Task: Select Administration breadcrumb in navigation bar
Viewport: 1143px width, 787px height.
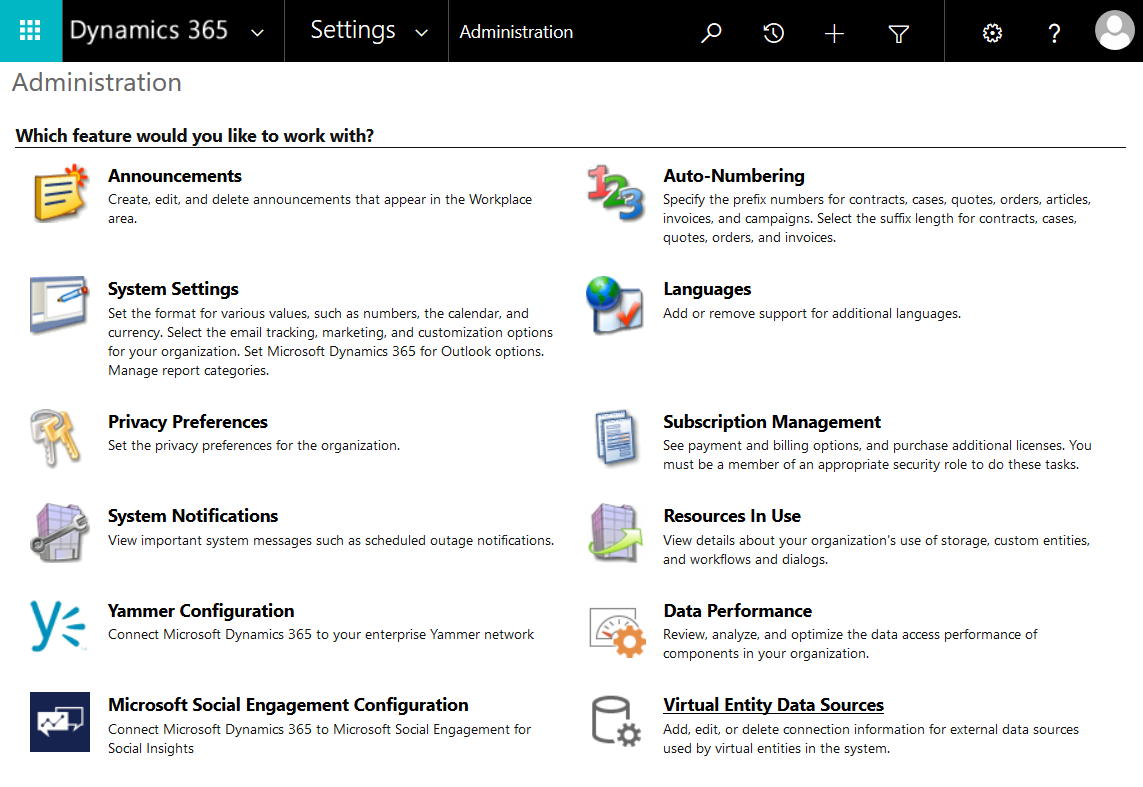Action: 516,32
